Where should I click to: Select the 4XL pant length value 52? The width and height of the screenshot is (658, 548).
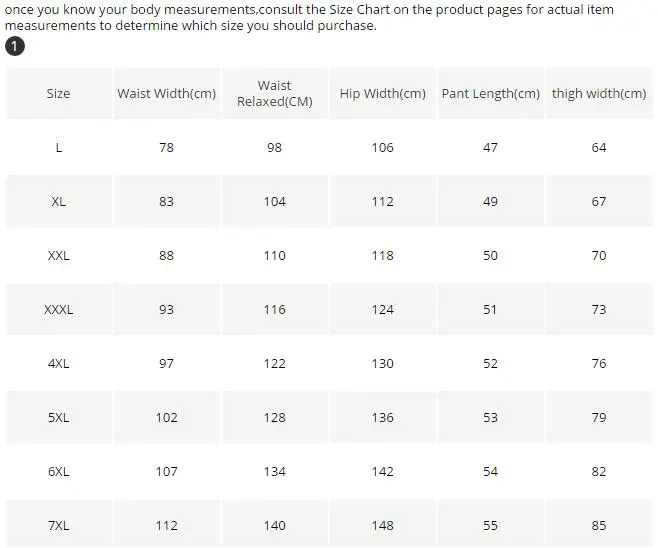490,363
